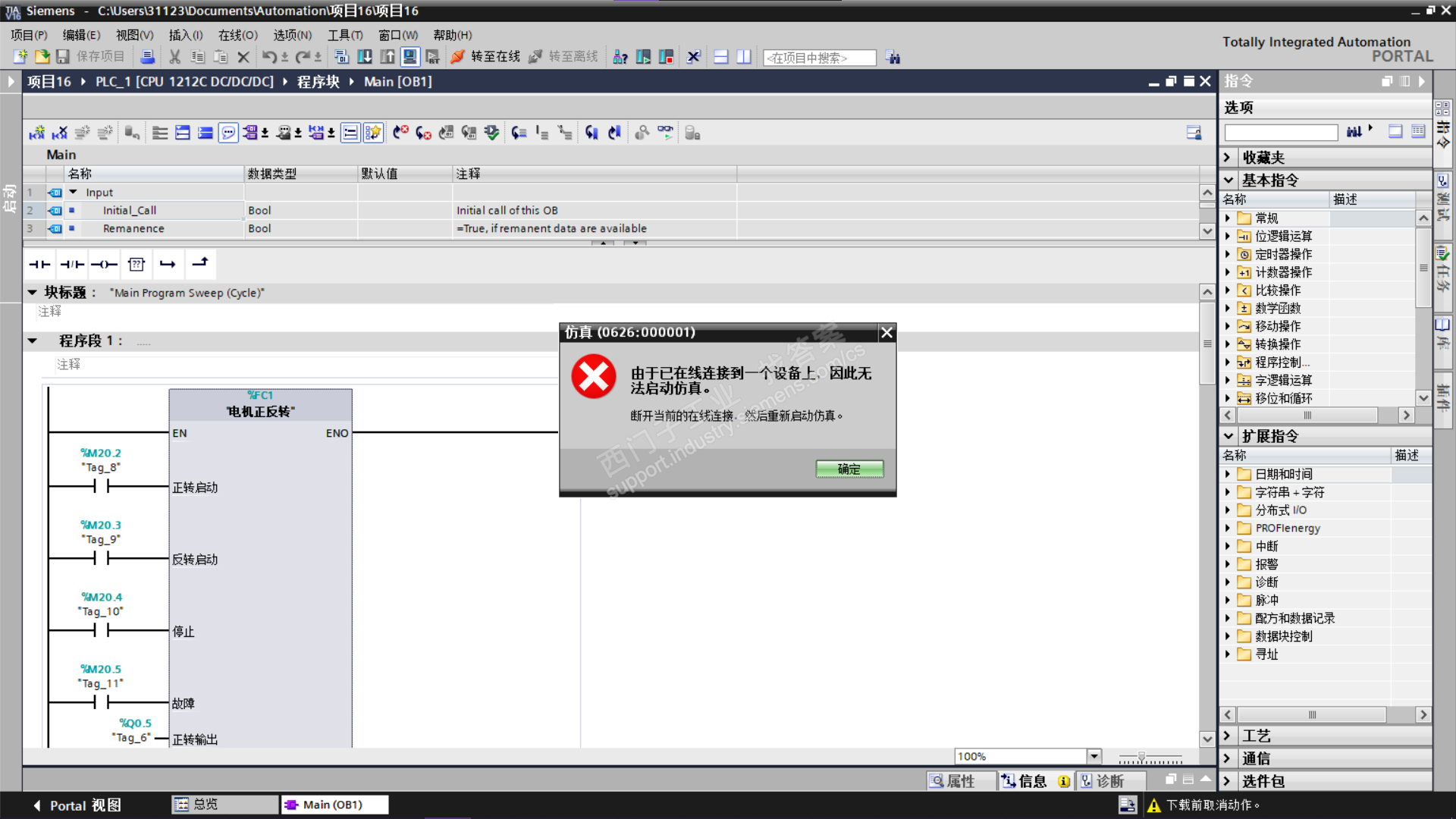1456x819 pixels.
Task: Click the Cut scissors icon
Action: pyautogui.click(x=174, y=57)
